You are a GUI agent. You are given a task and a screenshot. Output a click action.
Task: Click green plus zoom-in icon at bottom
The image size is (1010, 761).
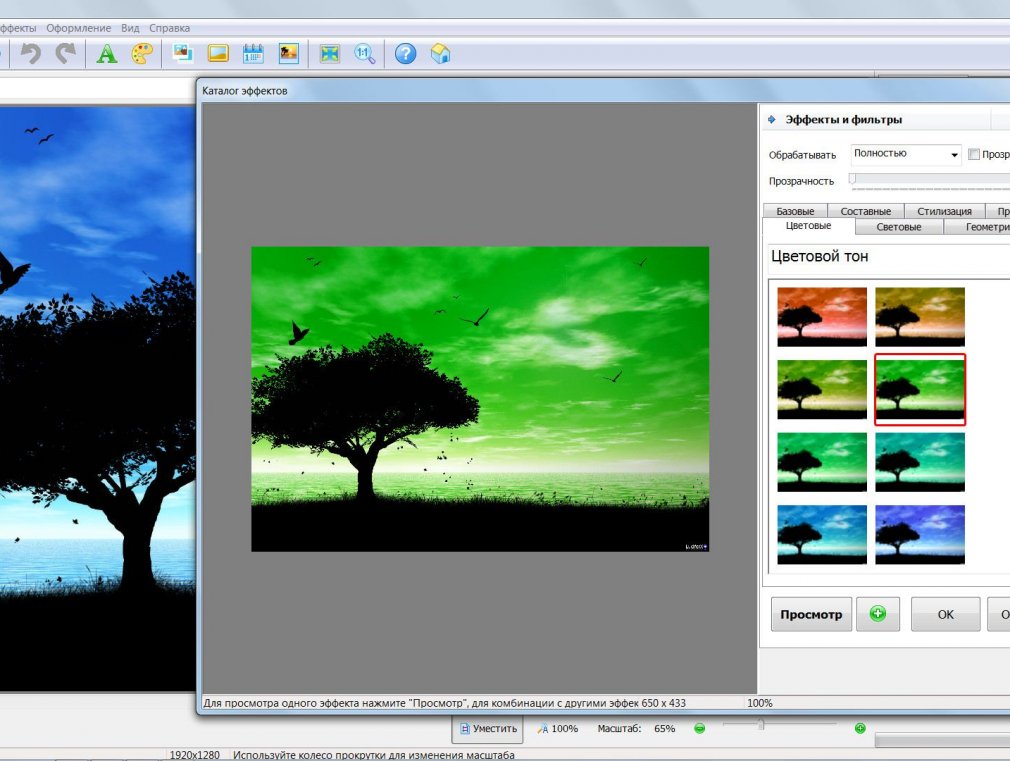point(860,729)
